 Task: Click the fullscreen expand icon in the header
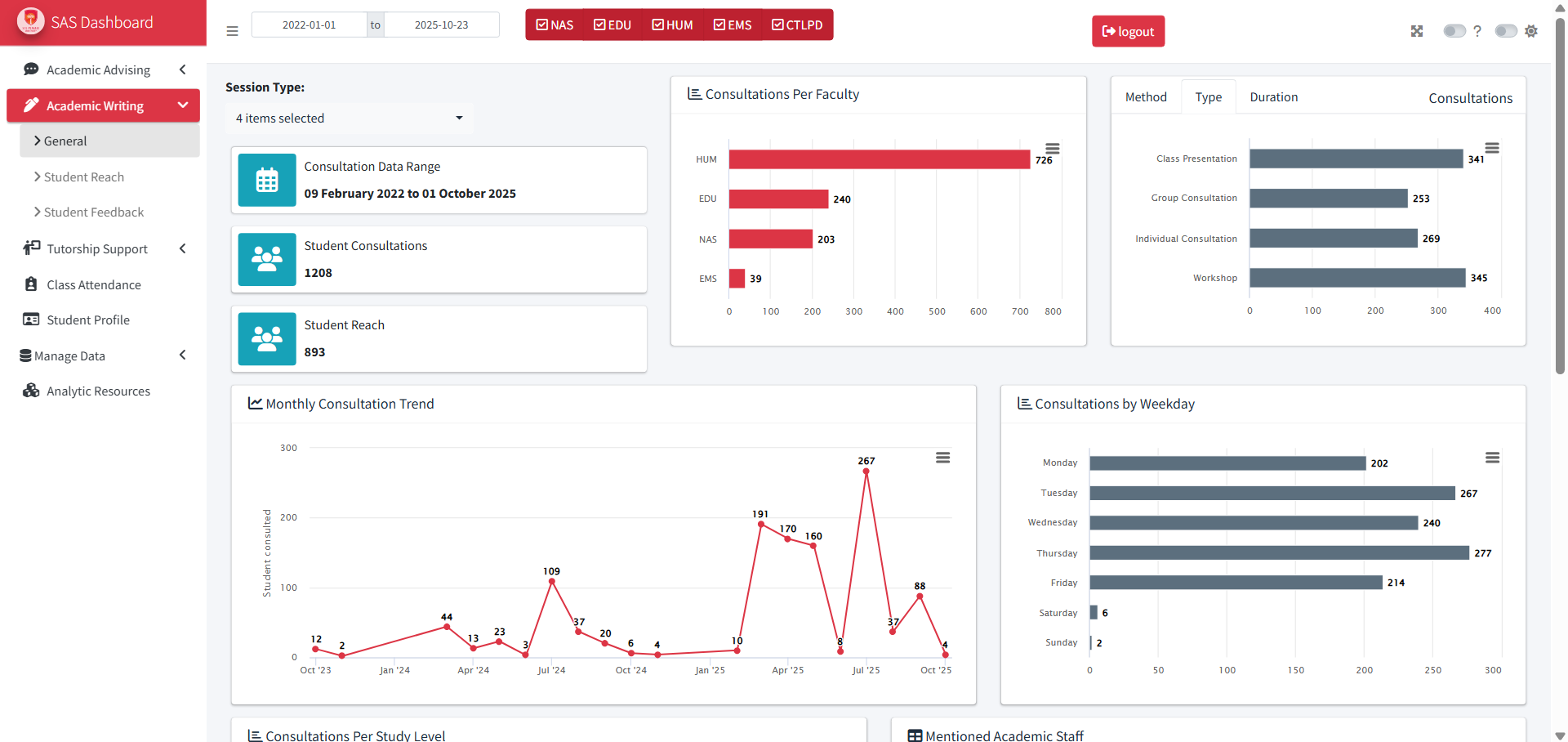click(1418, 31)
